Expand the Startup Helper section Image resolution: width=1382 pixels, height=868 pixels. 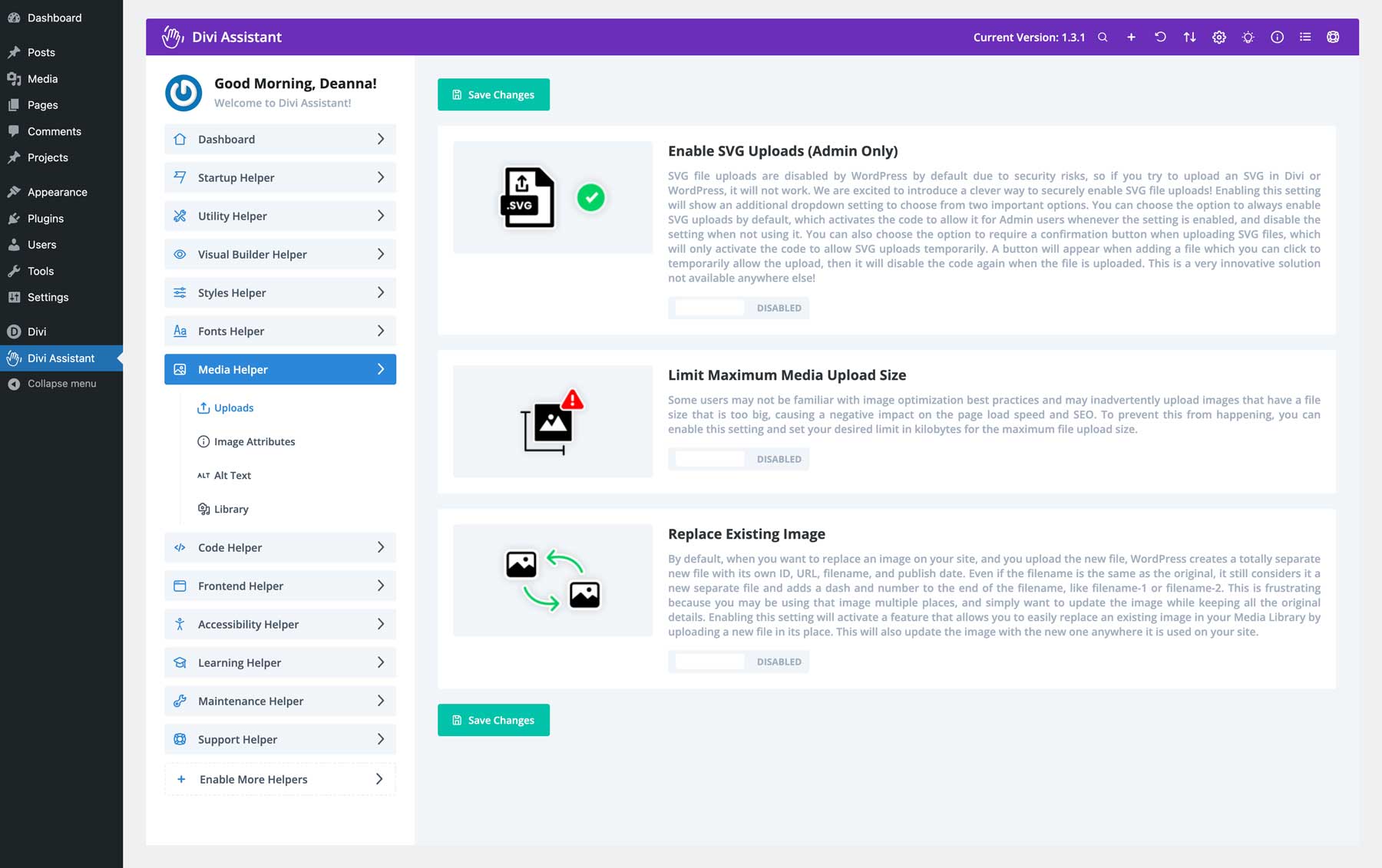[x=279, y=177]
